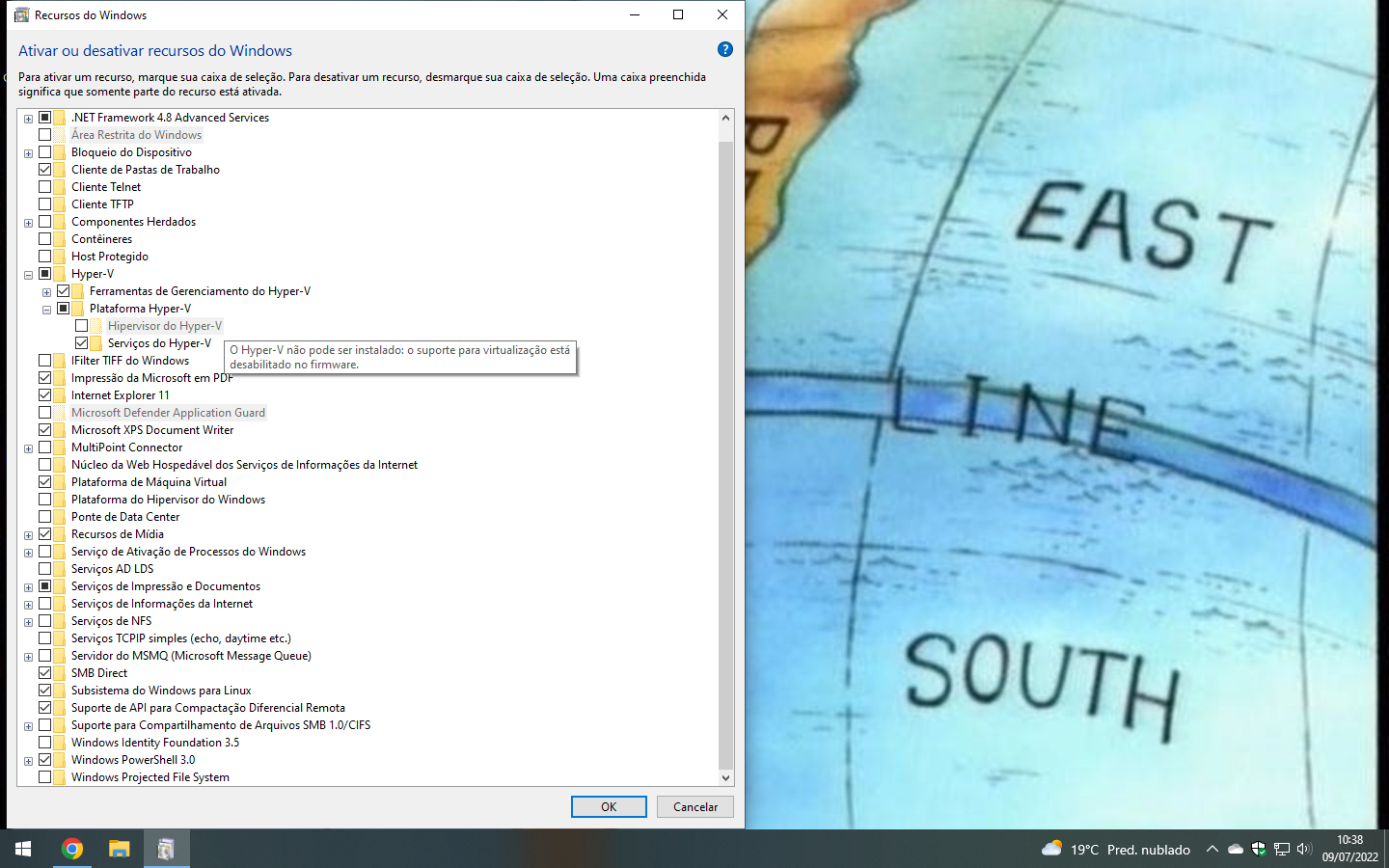Select Hipervisor do Hyper-V greyed row
The width and height of the screenshot is (1389, 868).
tap(165, 326)
